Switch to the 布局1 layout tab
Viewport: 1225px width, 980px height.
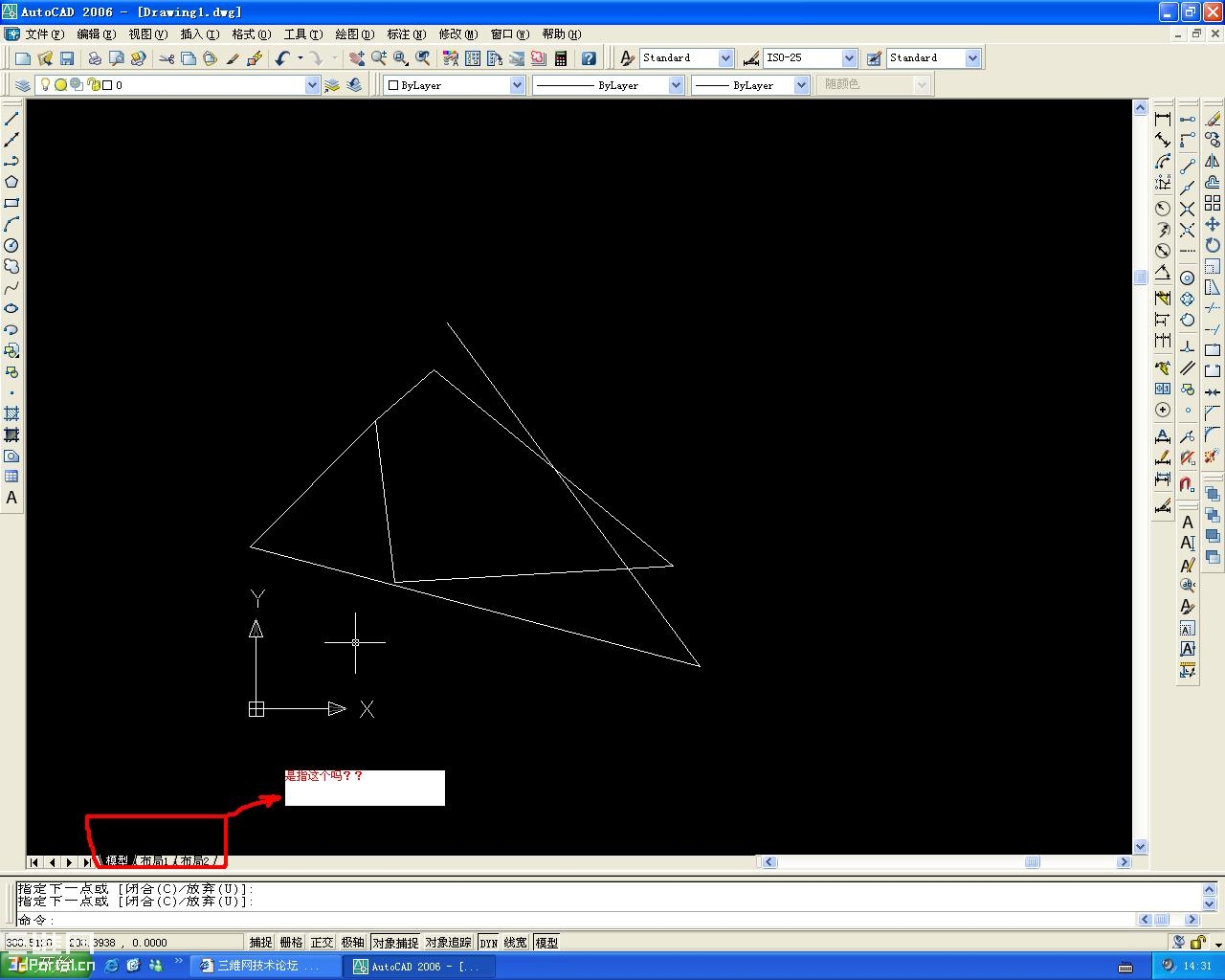click(153, 861)
